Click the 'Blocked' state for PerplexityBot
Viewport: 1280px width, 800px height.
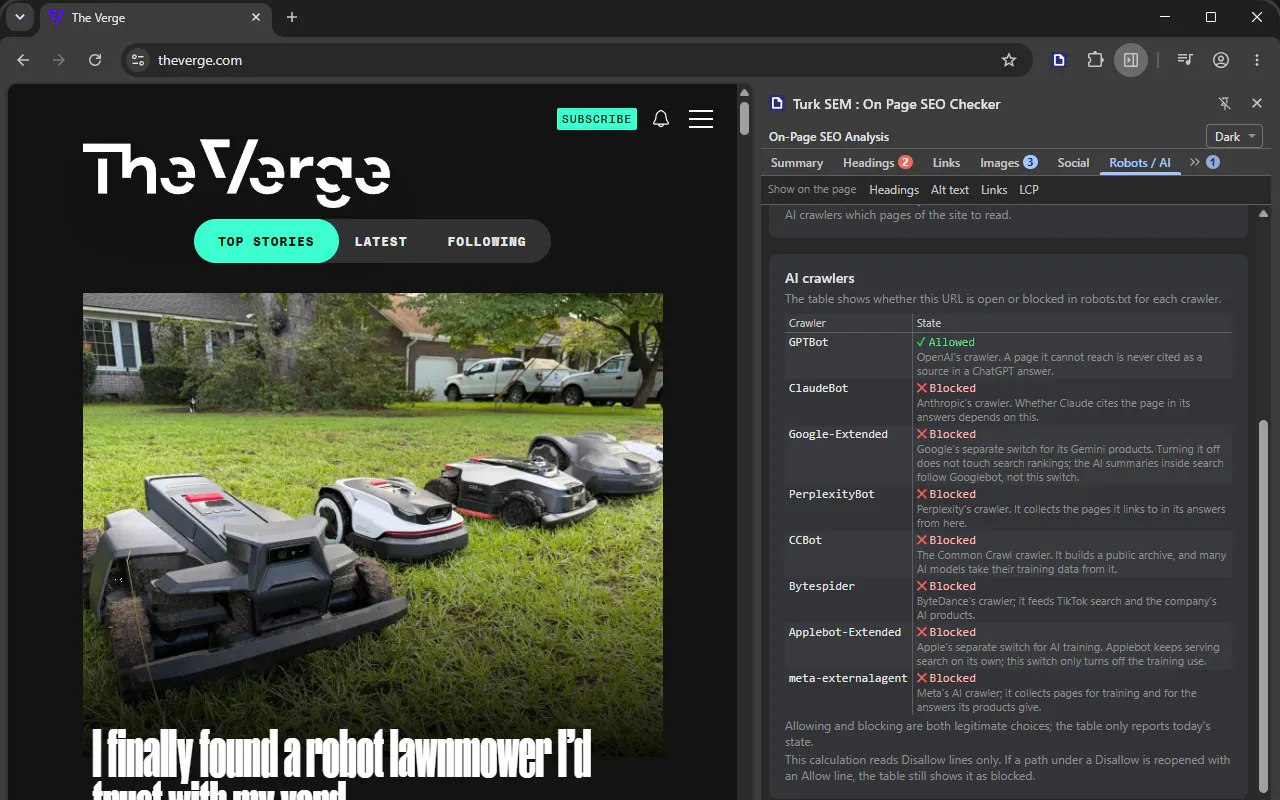tap(946, 494)
